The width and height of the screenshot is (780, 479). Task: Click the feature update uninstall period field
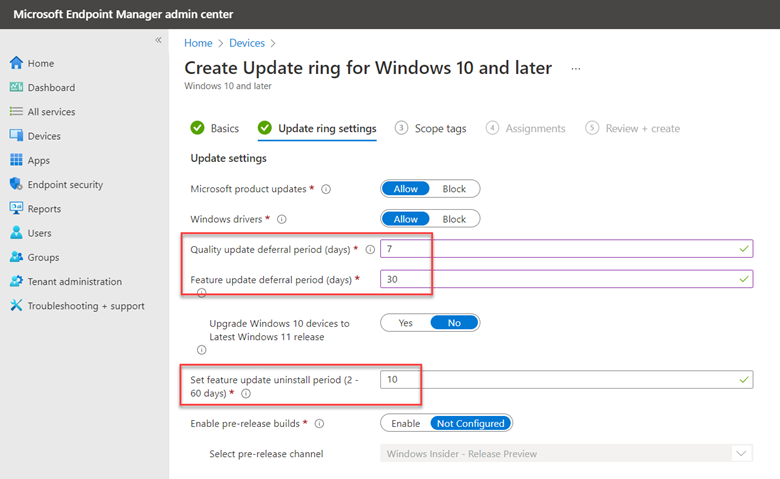point(567,380)
